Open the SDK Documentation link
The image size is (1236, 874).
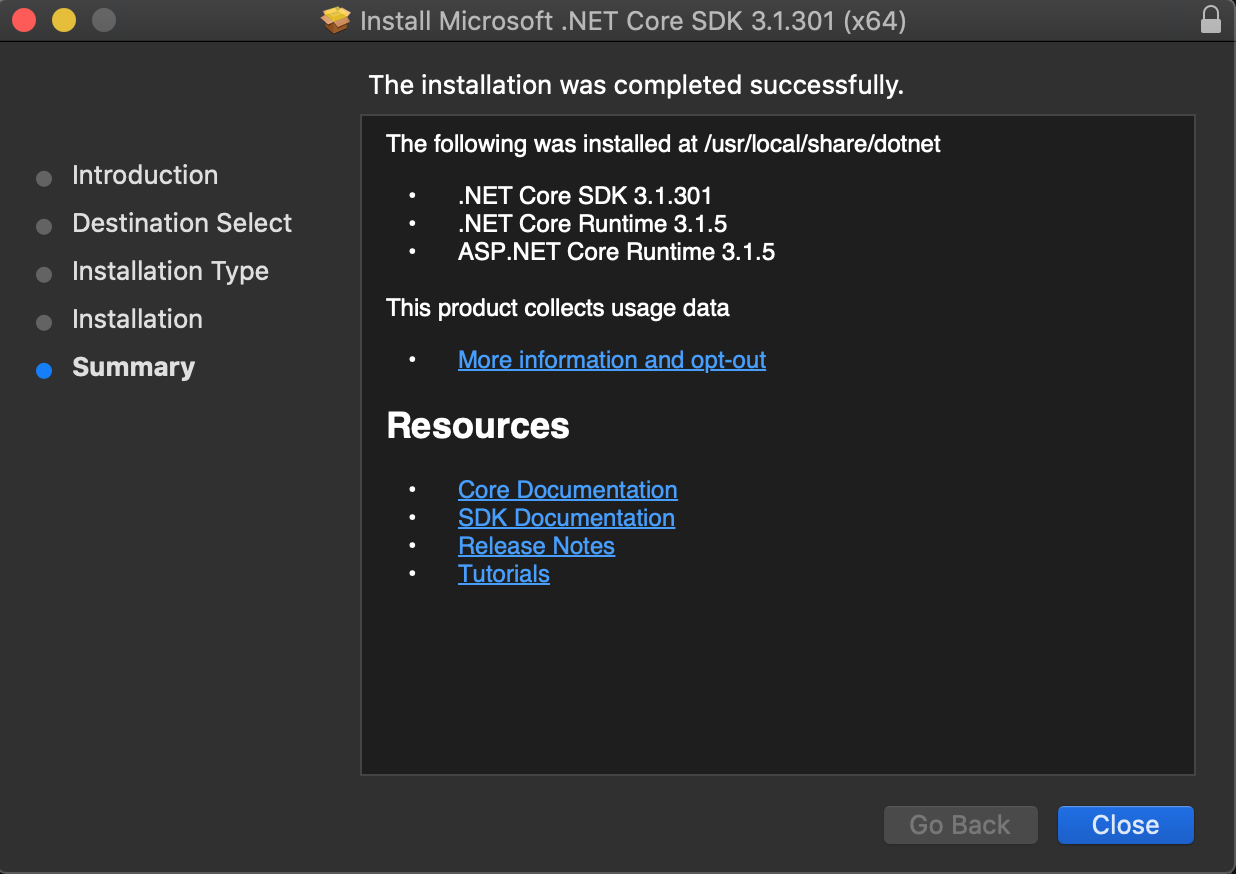point(566,518)
